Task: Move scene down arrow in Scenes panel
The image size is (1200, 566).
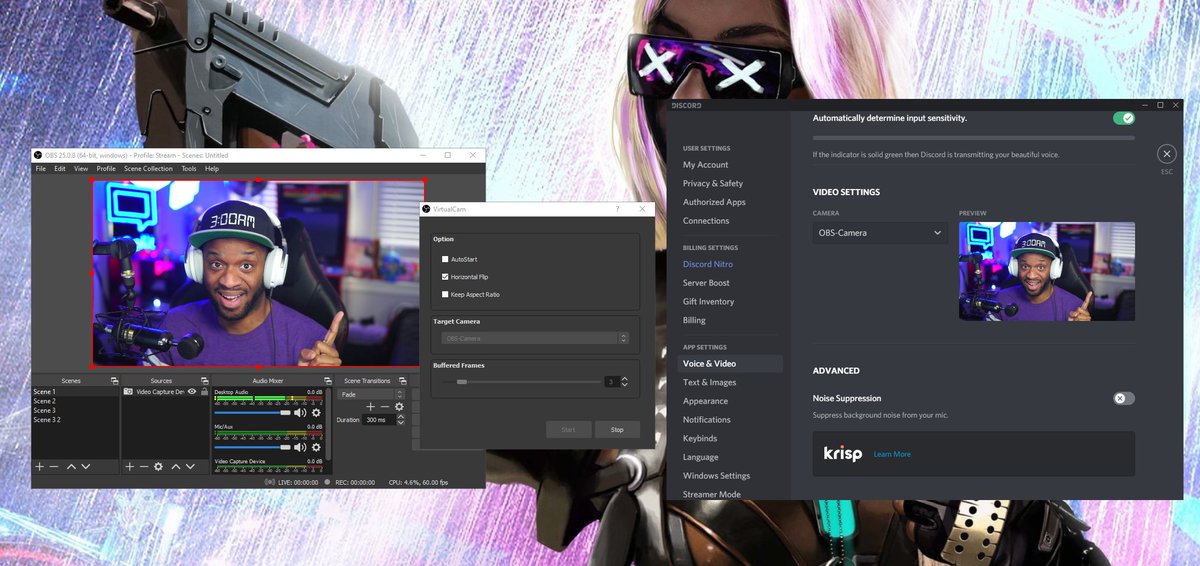Action: pyautogui.click(x=85, y=467)
